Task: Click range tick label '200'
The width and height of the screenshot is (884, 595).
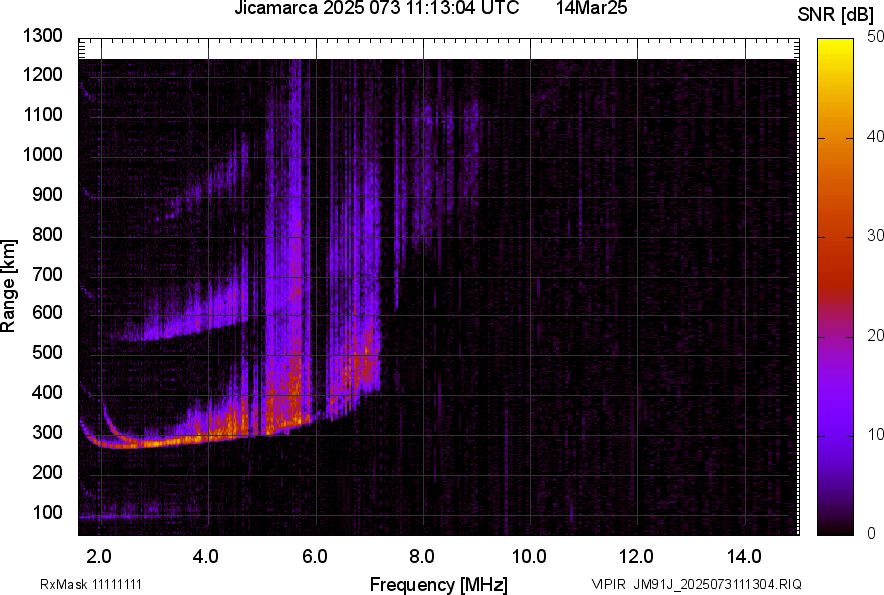Action: [x=47, y=472]
